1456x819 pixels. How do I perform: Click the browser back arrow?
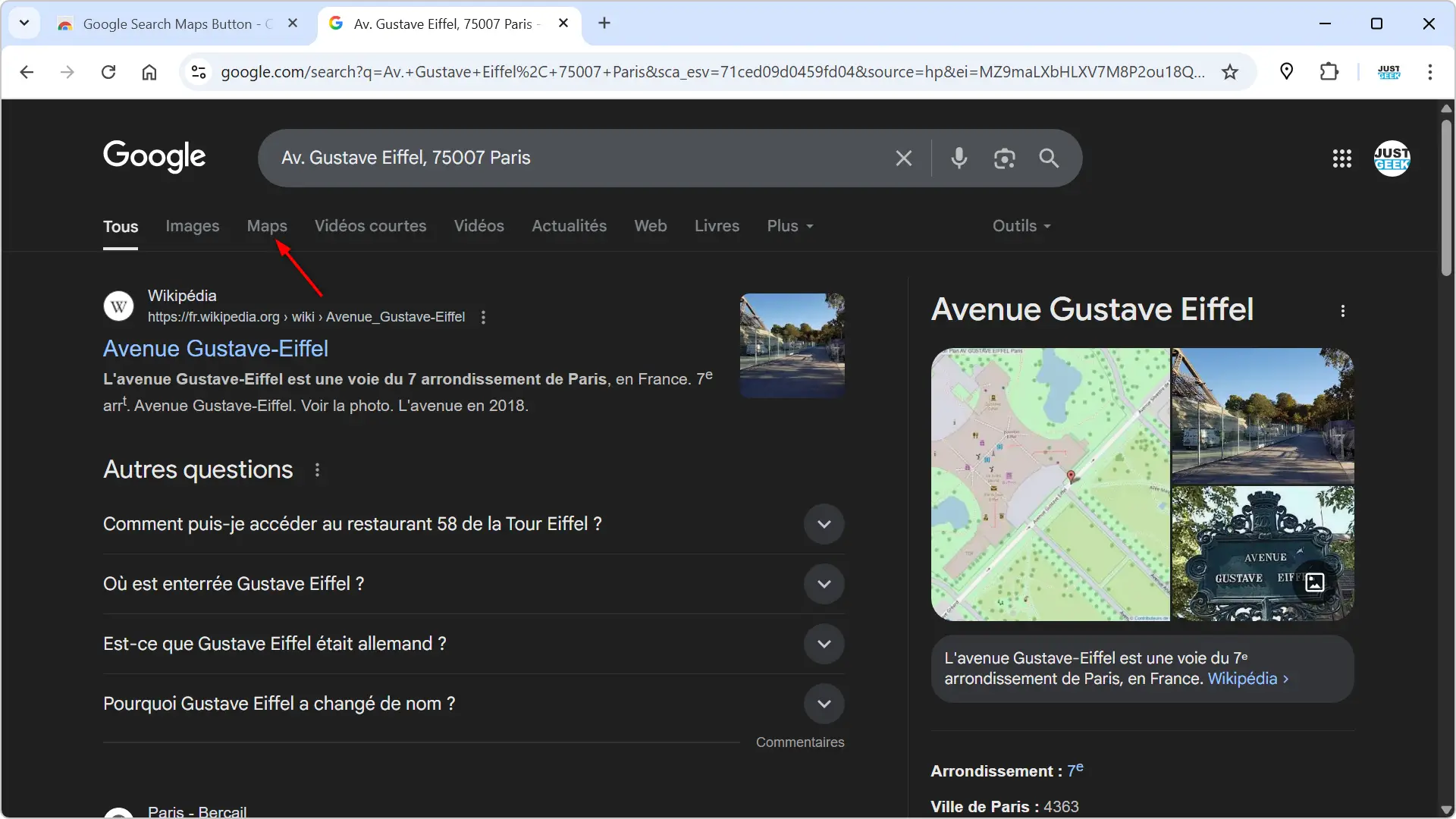point(27,72)
